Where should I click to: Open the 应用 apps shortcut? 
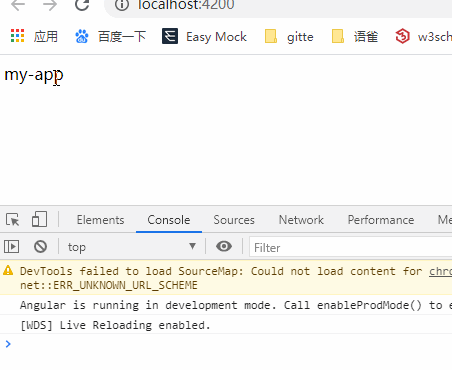pyautogui.click(x=34, y=36)
